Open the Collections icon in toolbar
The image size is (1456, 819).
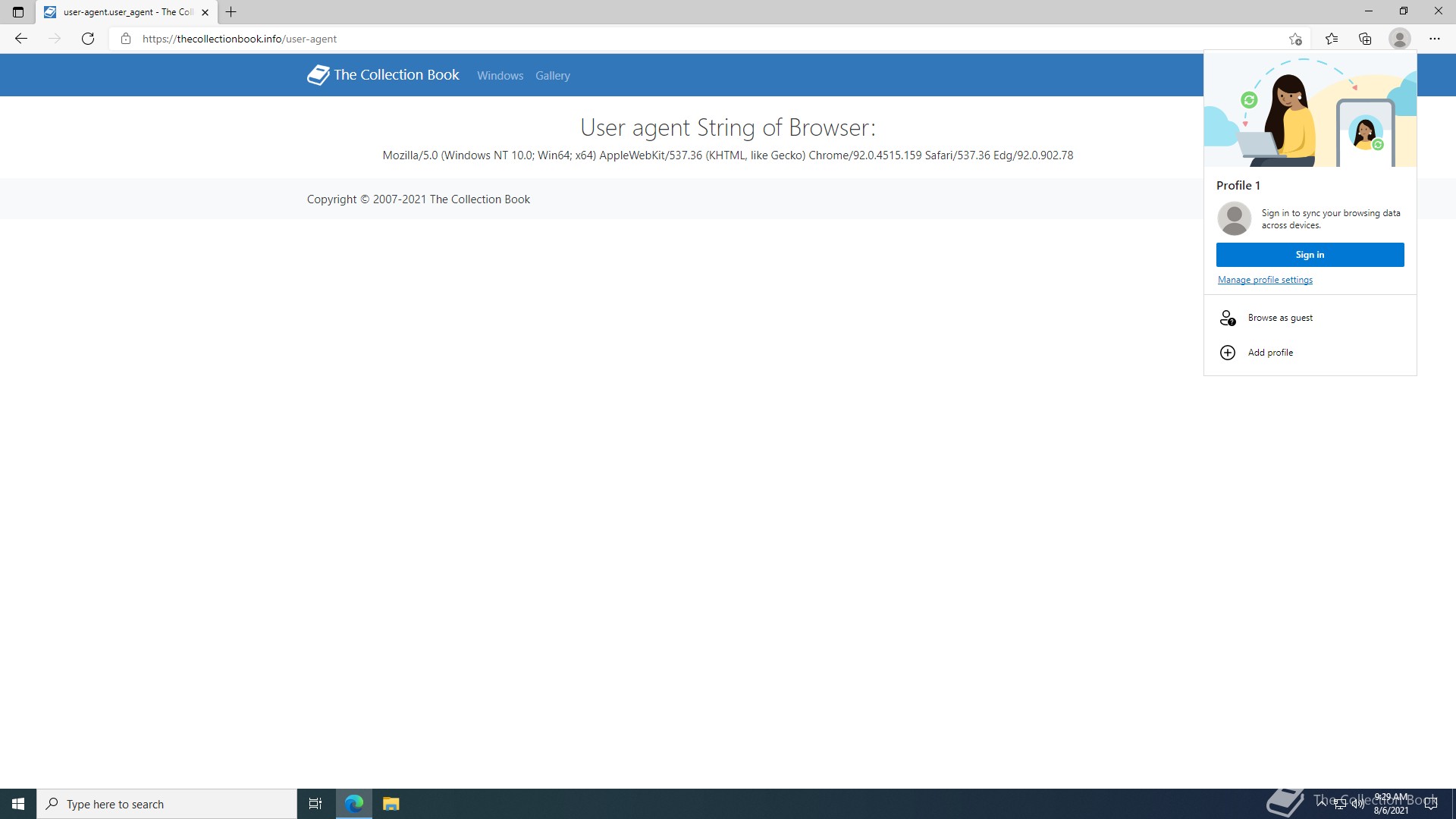pos(1365,39)
